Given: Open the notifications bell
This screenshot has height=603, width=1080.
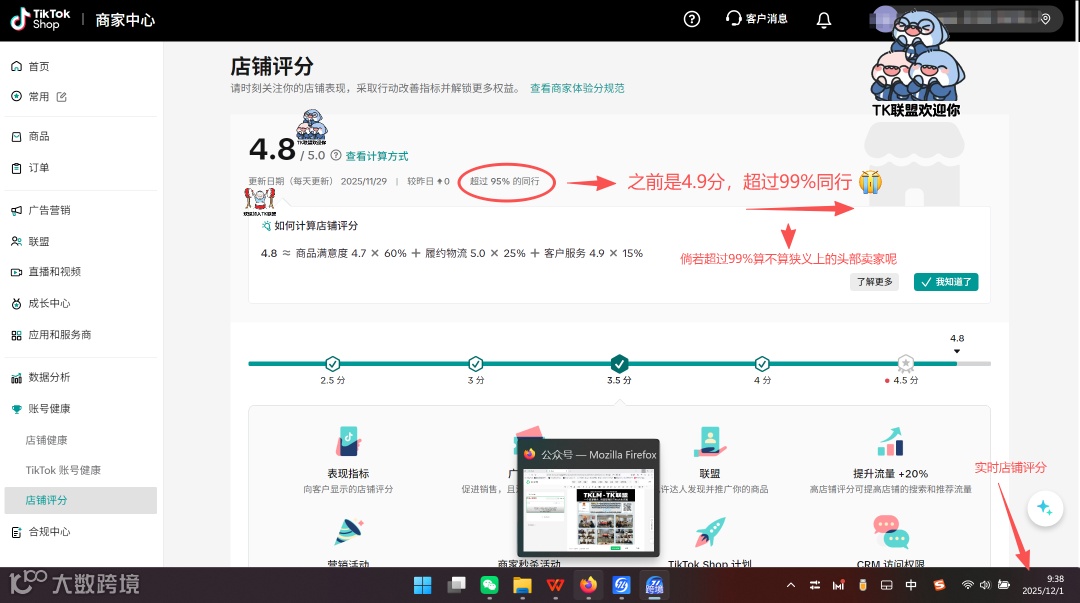Looking at the screenshot, I should 824,19.
